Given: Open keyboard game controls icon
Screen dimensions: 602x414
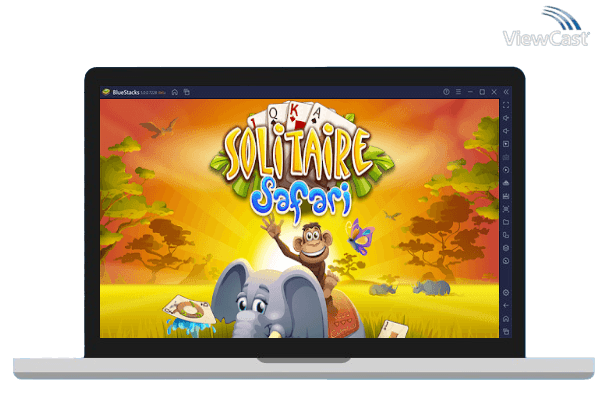Looking at the screenshot, I should point(506,157).
